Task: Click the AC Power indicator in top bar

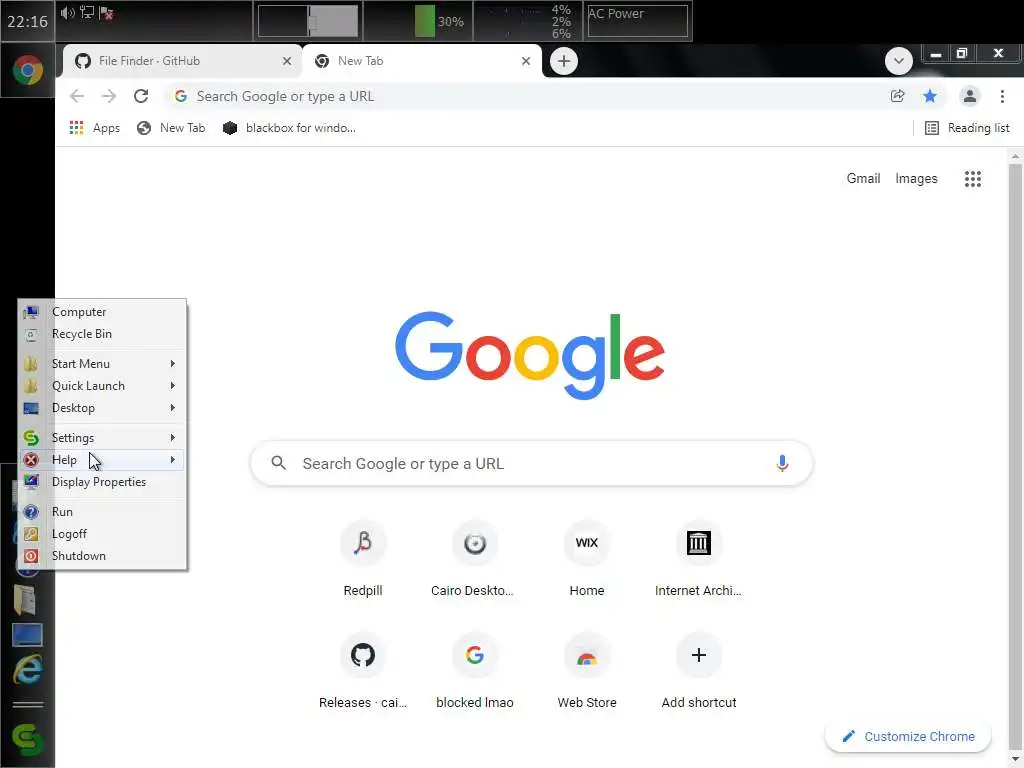Action: pos(637,21)
